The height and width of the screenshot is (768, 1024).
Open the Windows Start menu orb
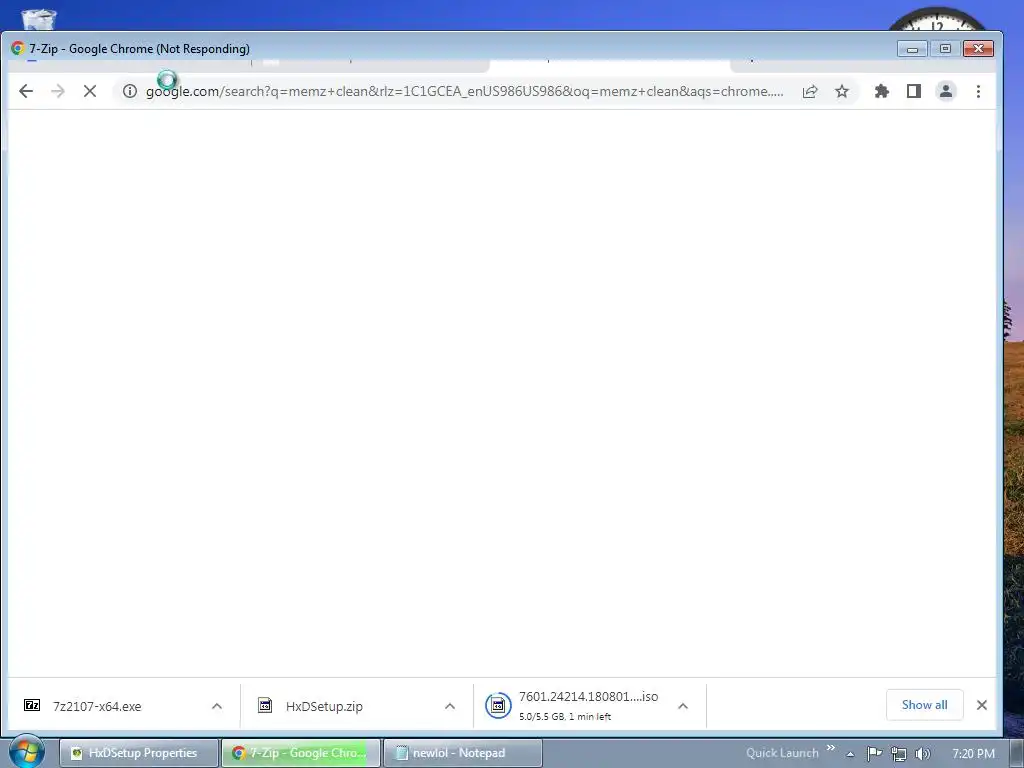[x=26, y=752]
